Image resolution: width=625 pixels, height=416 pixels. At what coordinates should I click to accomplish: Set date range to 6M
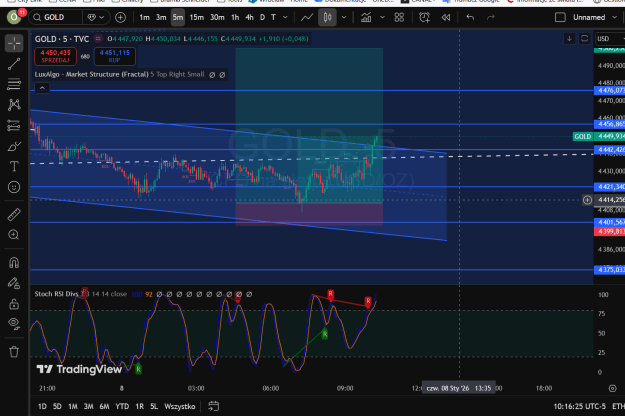tap(104, 406)
